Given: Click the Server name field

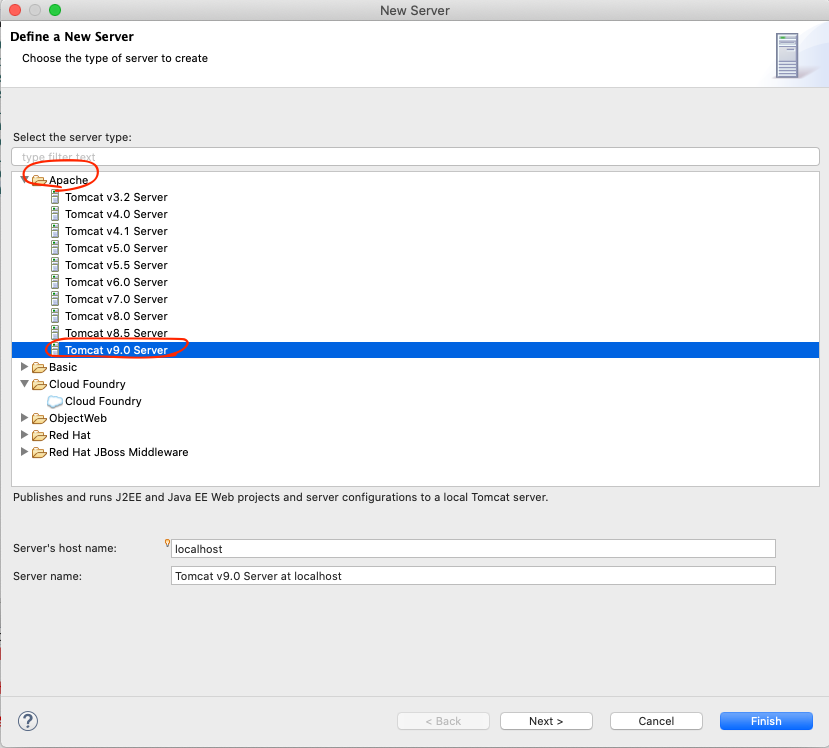Looking at the screenshot, I should click(473, 576).
